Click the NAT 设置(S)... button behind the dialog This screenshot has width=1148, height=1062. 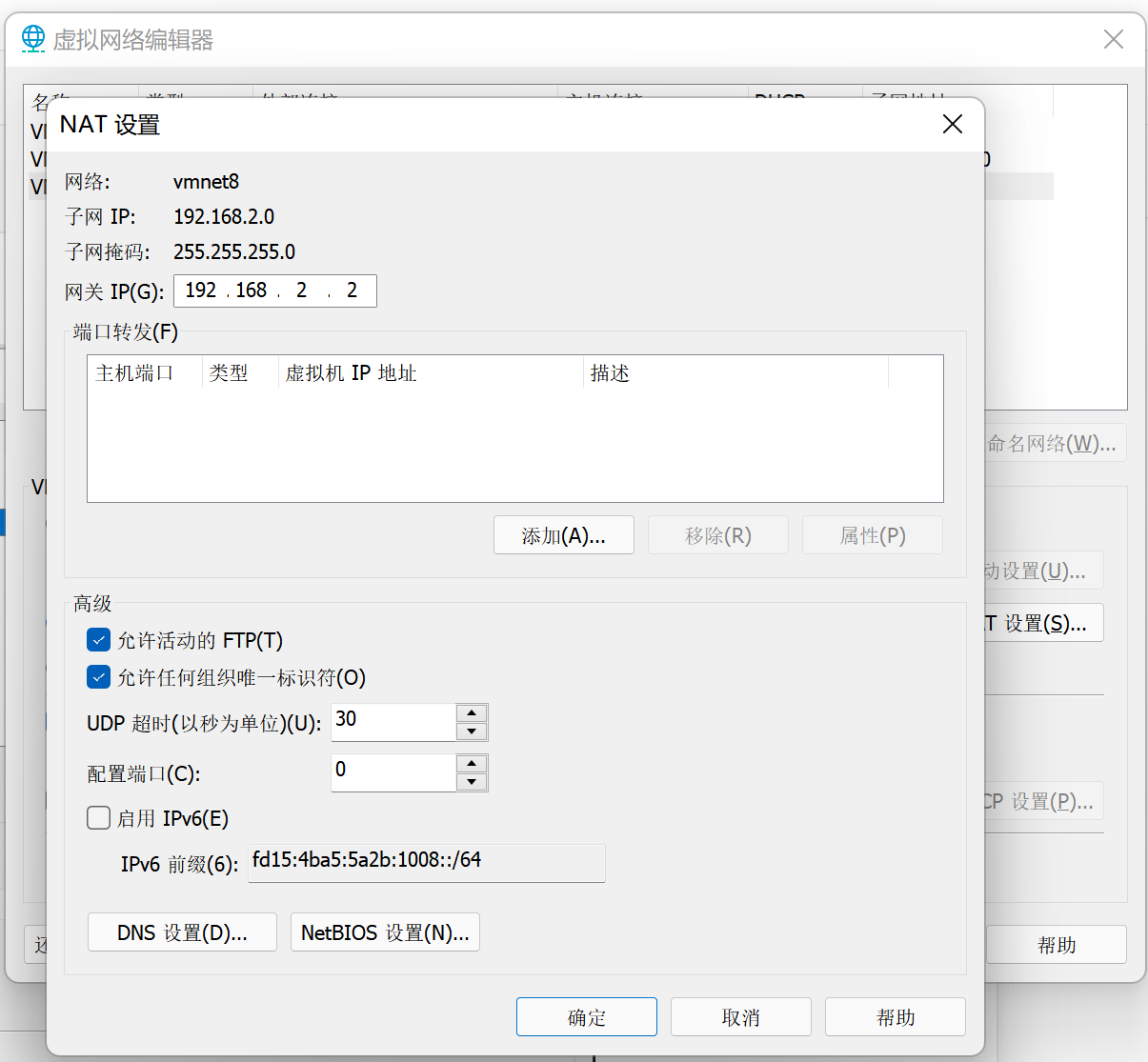pyautogui.click(x=1044, y=623)
